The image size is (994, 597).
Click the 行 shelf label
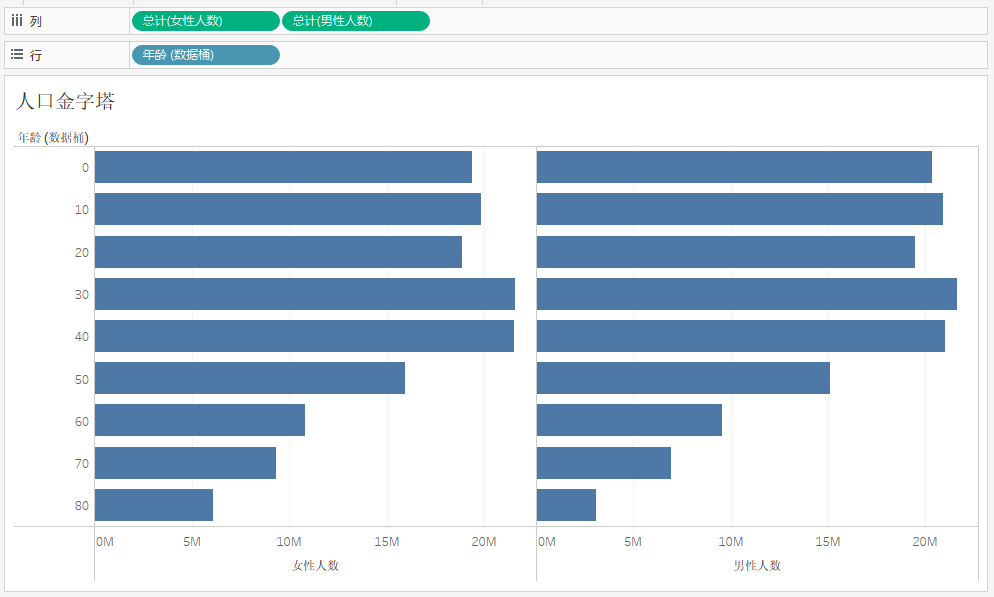[36, 55]
